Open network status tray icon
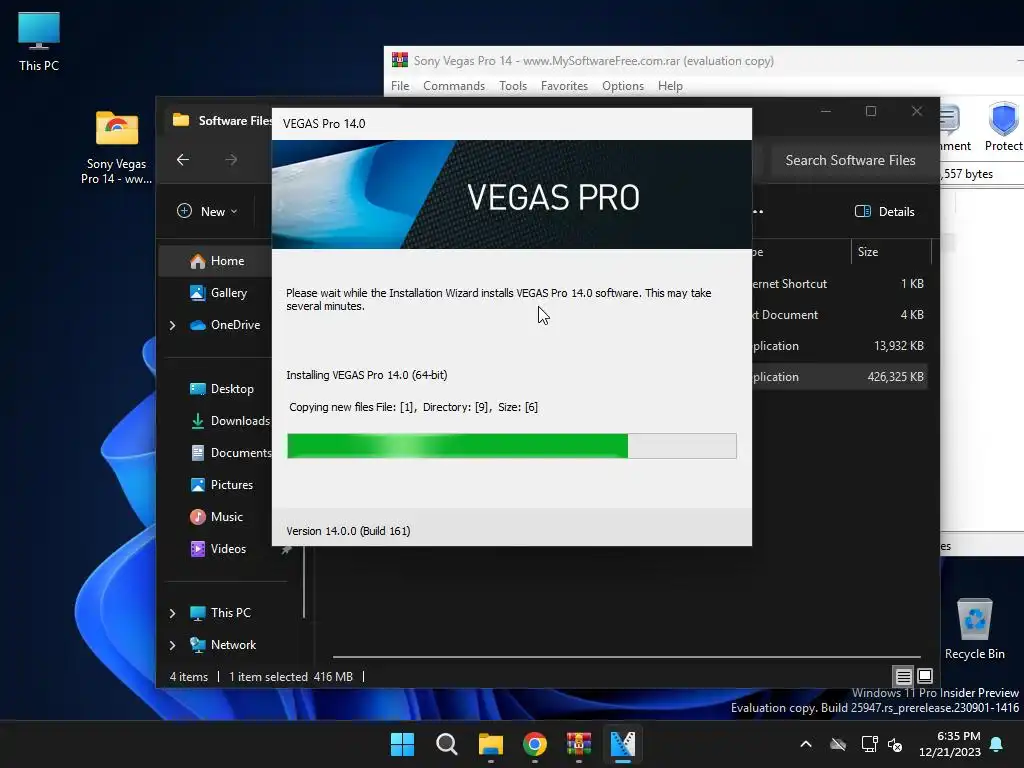 point(869,744)
